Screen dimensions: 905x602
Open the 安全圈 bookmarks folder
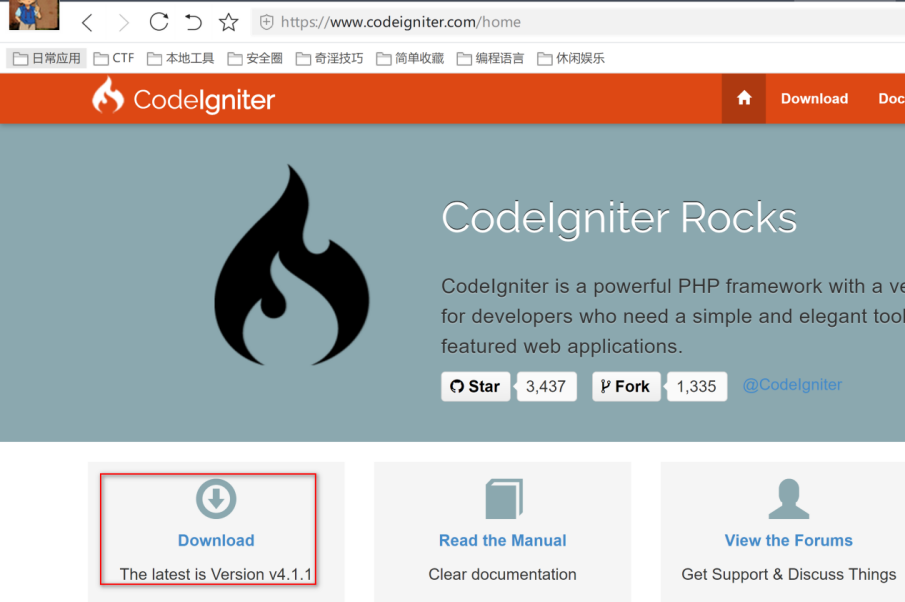(x=255, y=57)
